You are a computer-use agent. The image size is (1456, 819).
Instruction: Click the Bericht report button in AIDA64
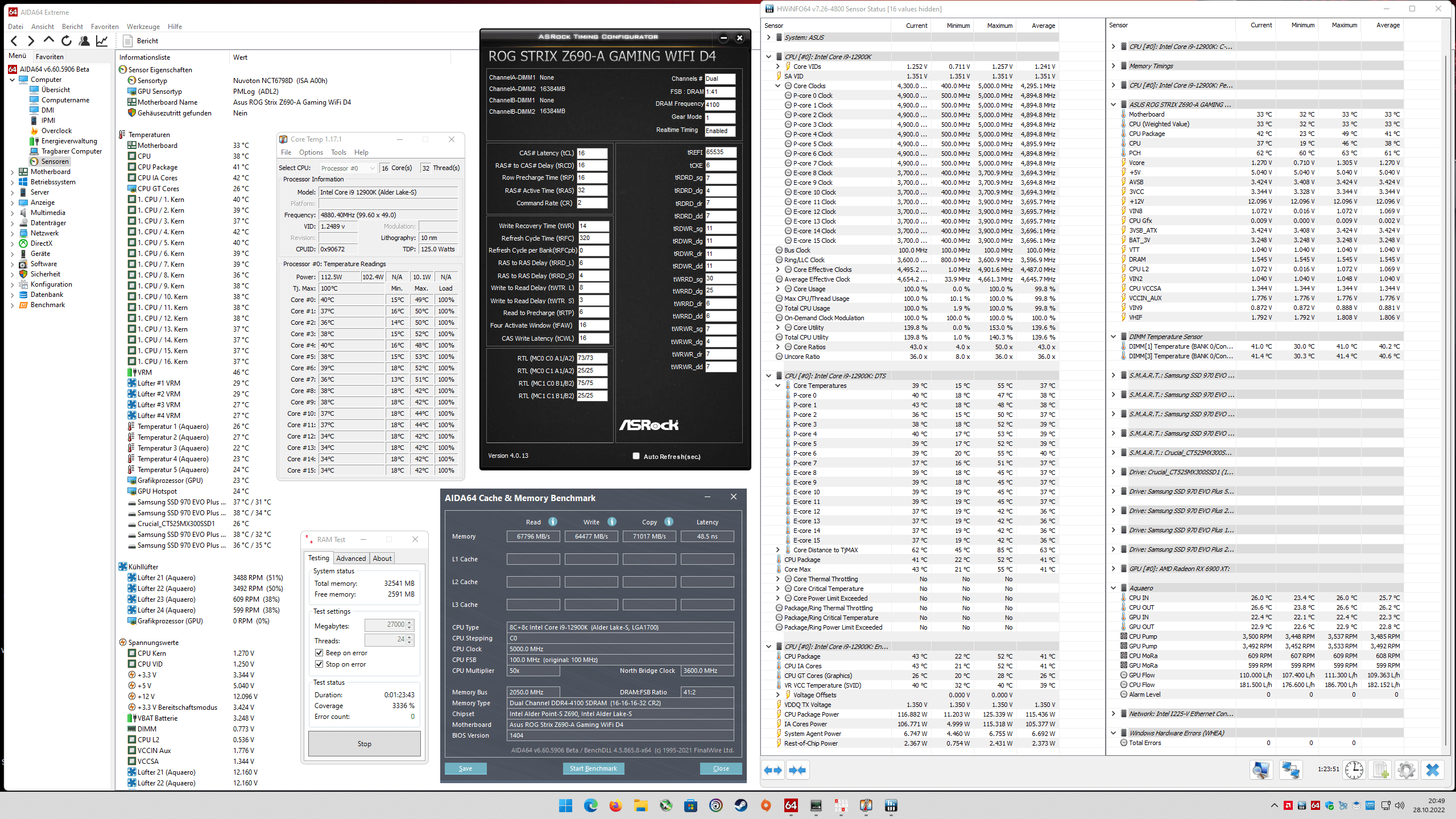[141, 41]
